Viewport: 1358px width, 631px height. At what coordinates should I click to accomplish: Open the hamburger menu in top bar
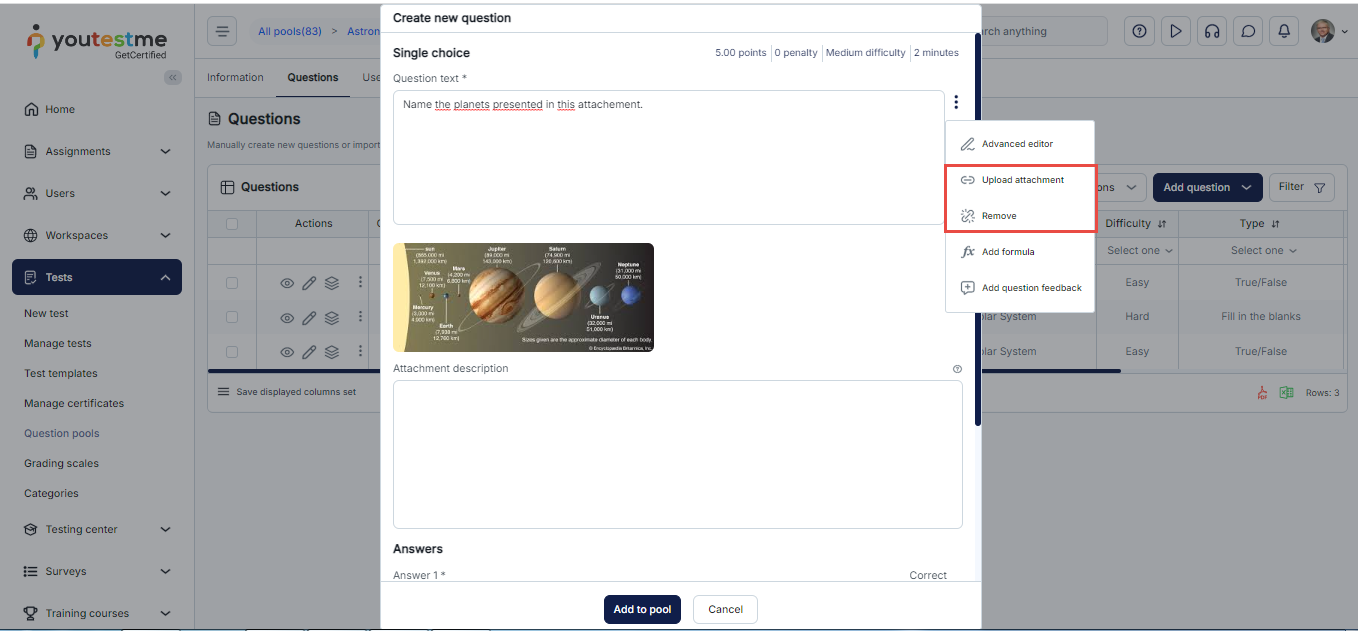coord(222,31)
